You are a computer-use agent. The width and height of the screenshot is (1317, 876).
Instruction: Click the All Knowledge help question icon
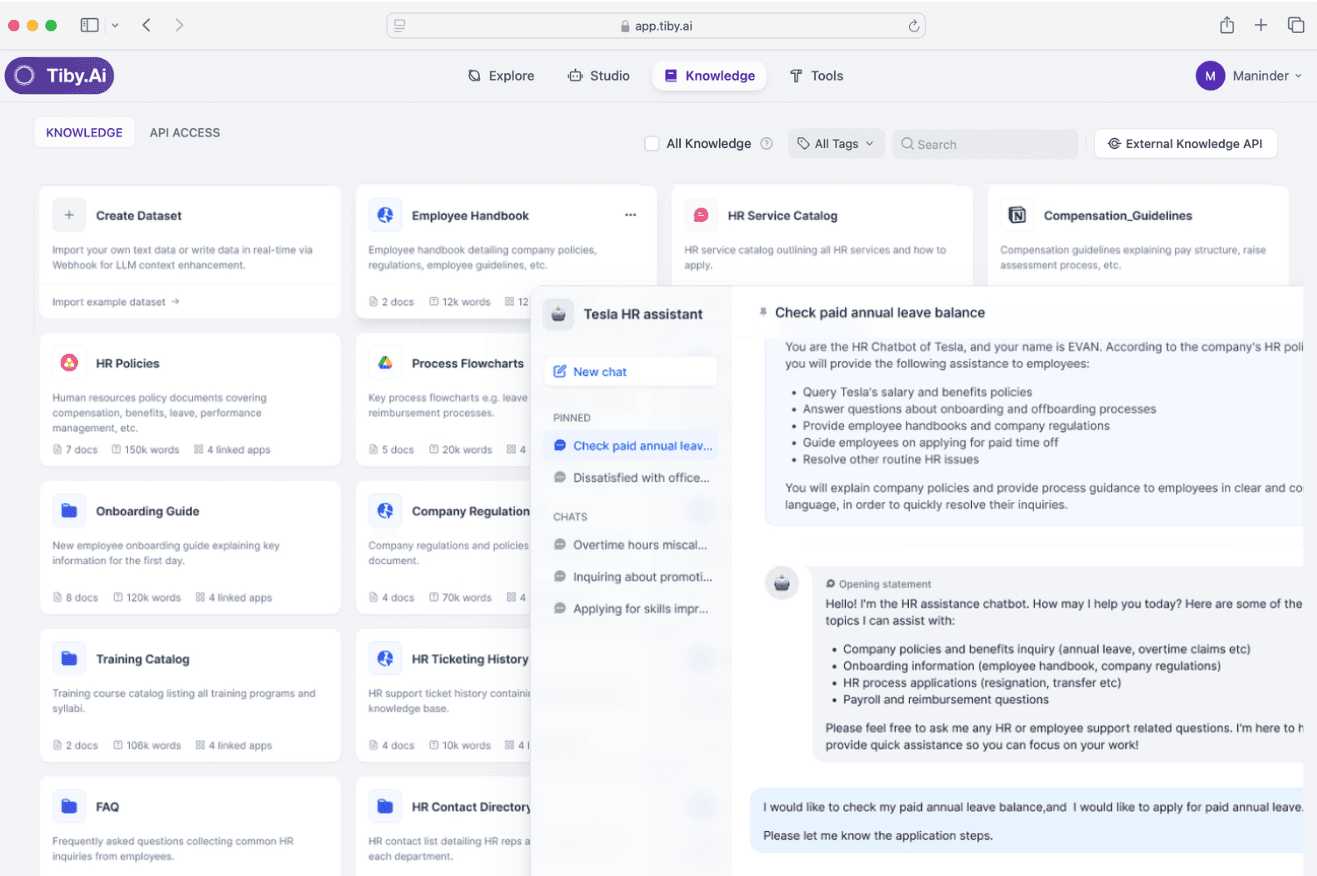[x=767, y=144]
